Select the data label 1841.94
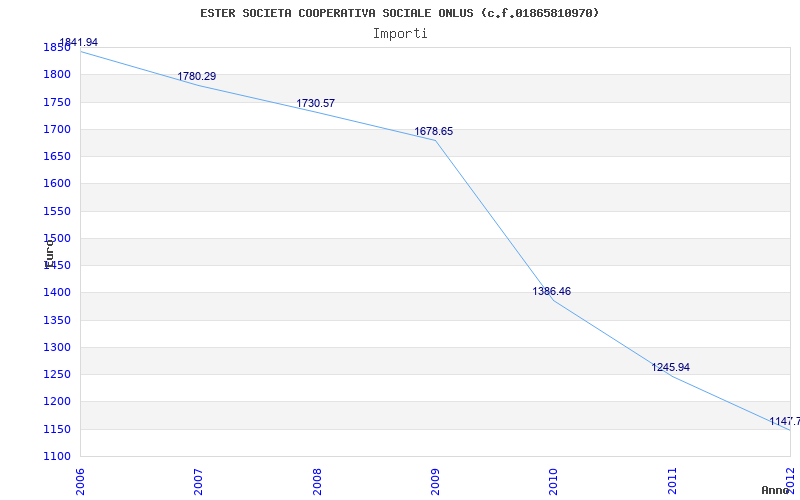The height and width of the screenshot is (500, 800). pyautogui.click(x=79, y=42)
